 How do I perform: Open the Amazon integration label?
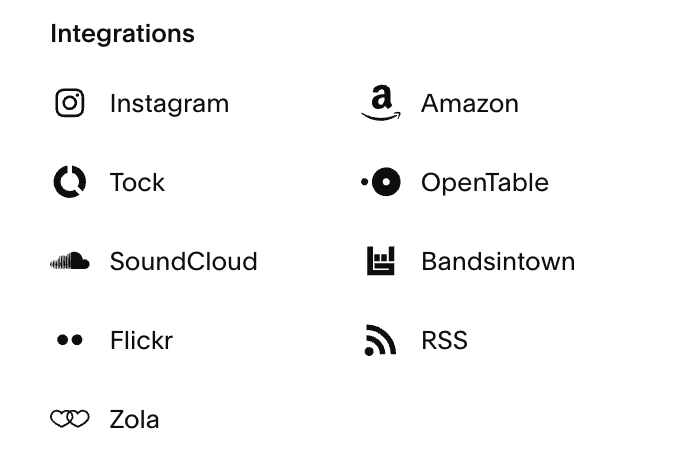click(469, 104)
